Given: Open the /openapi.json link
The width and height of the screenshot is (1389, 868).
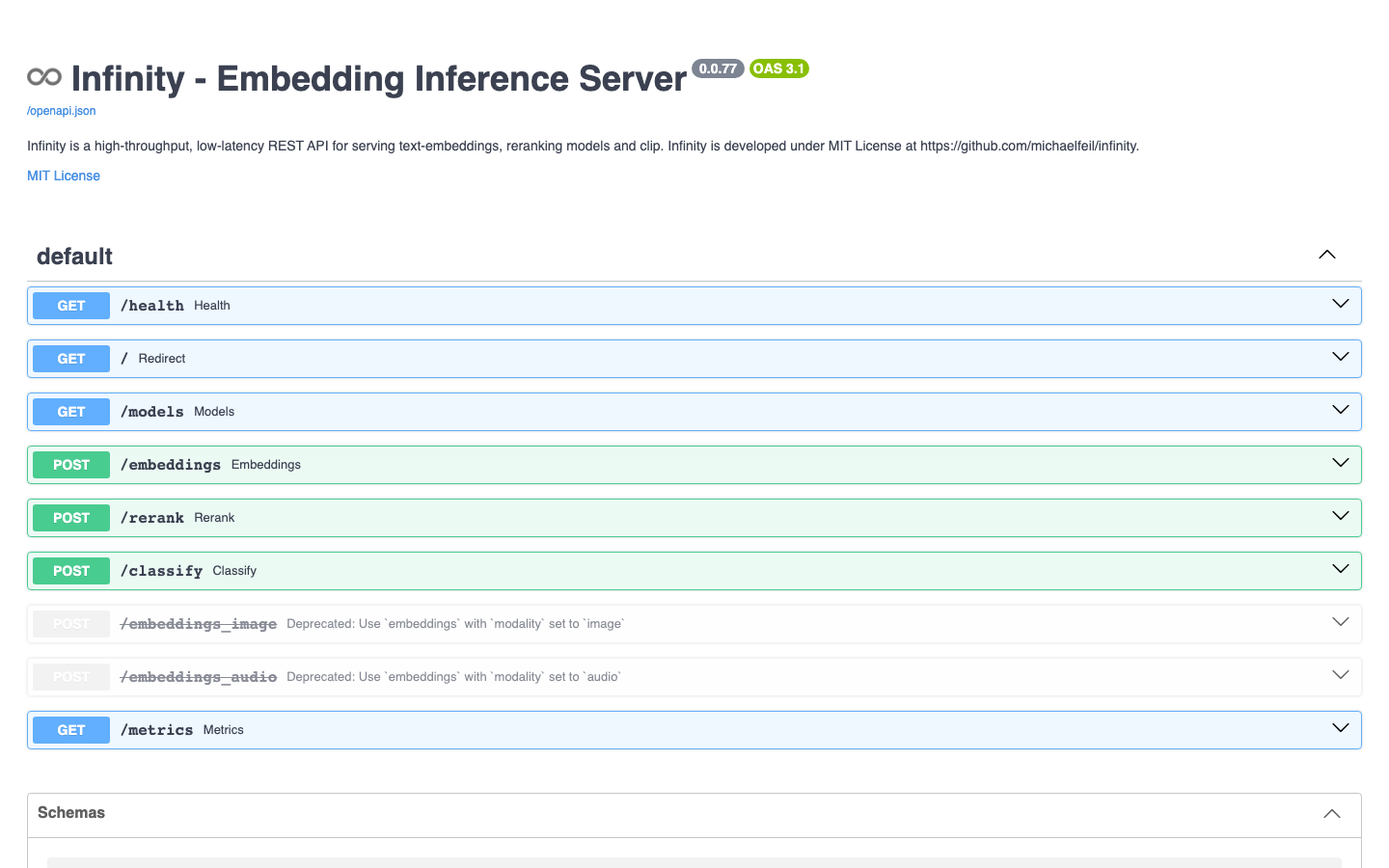Looking at the screenshot, I should tap(62, 111).
